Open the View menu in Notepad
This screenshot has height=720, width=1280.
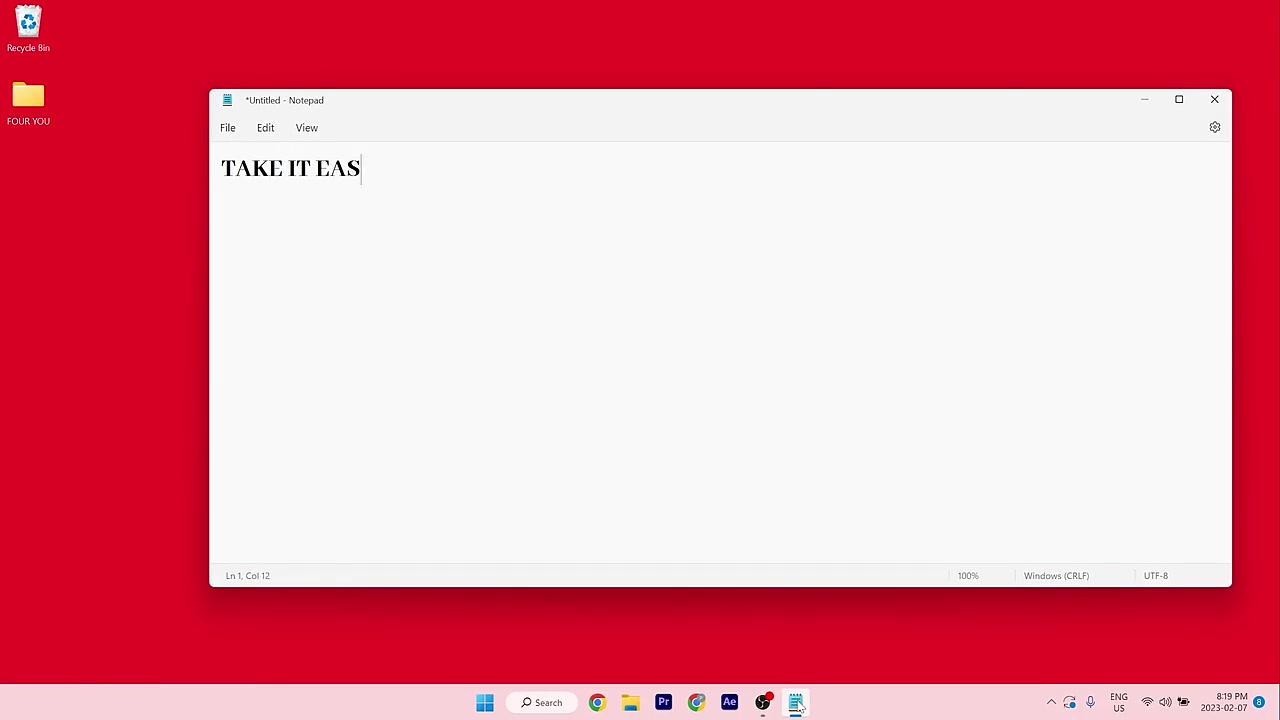pyautogui.click(x=307, y=128)
